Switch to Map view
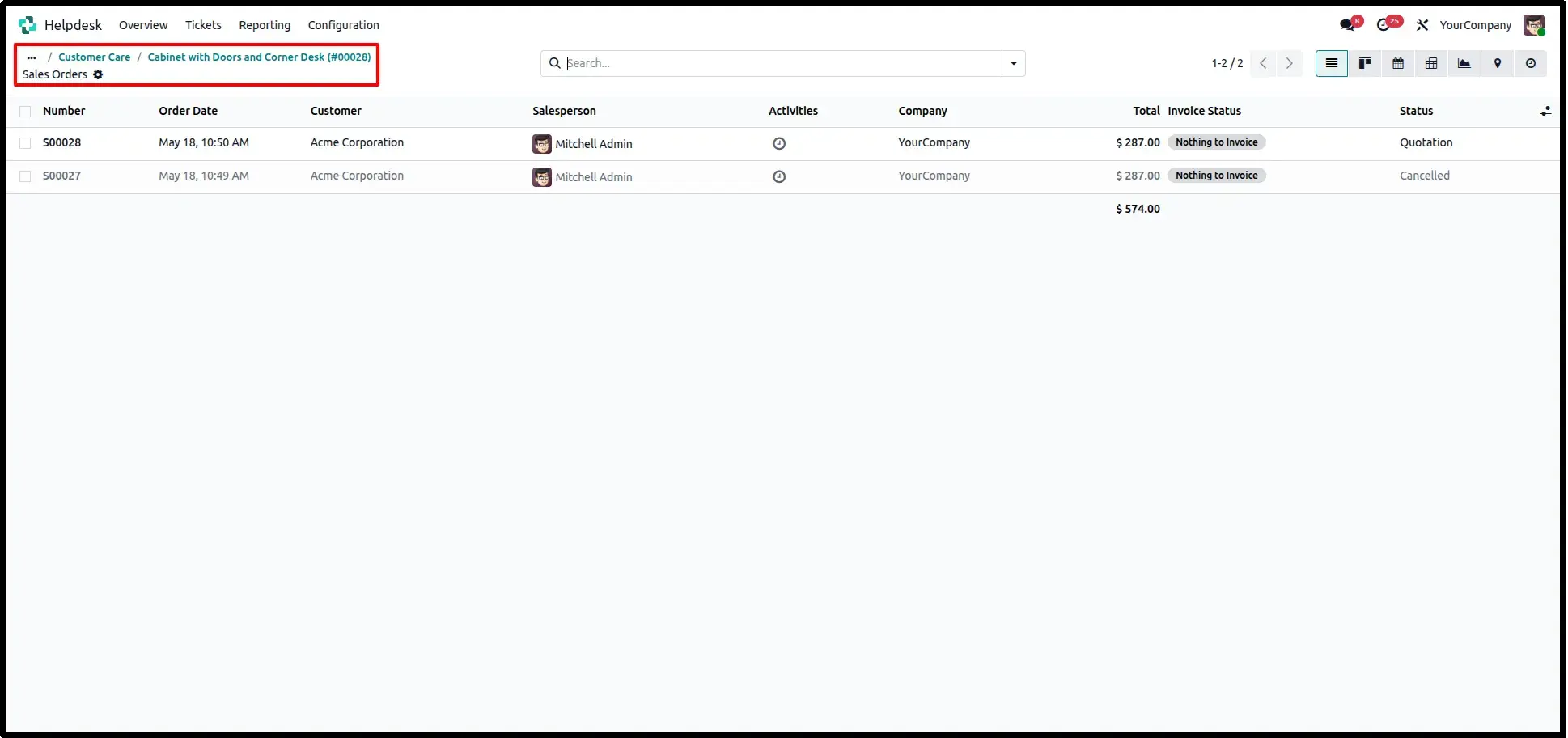This screenshot has height=738, width=1568. pyautogui.click(x=1498, y=63)
